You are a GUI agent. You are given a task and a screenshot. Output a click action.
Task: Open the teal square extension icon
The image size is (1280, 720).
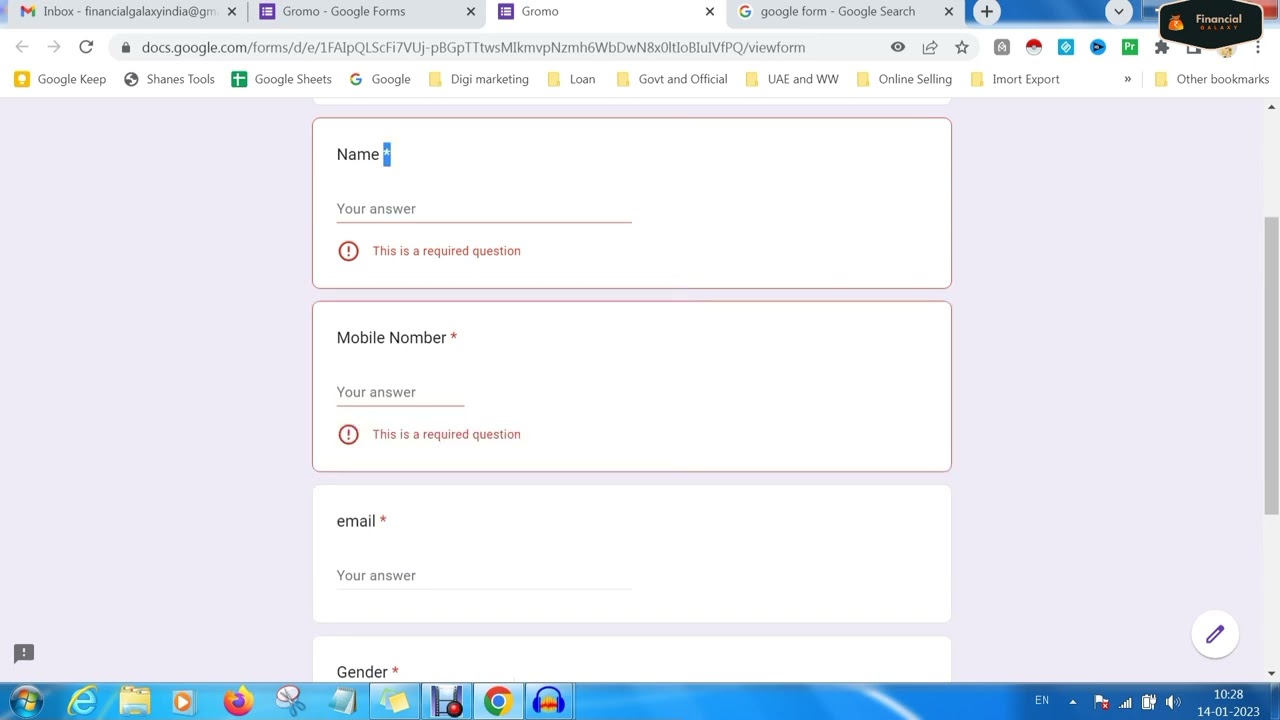click(x=1066, y=47)
